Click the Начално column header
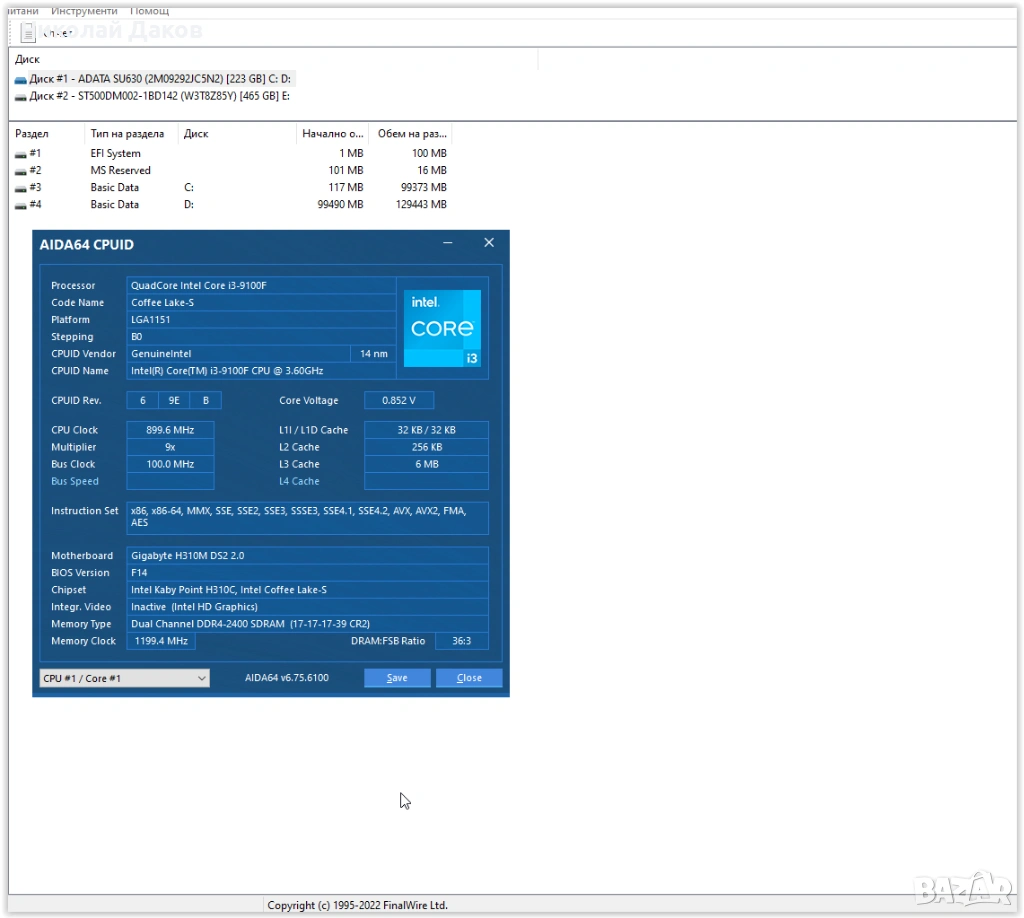Screen dimensions: 1024x918 click(332, 133)
